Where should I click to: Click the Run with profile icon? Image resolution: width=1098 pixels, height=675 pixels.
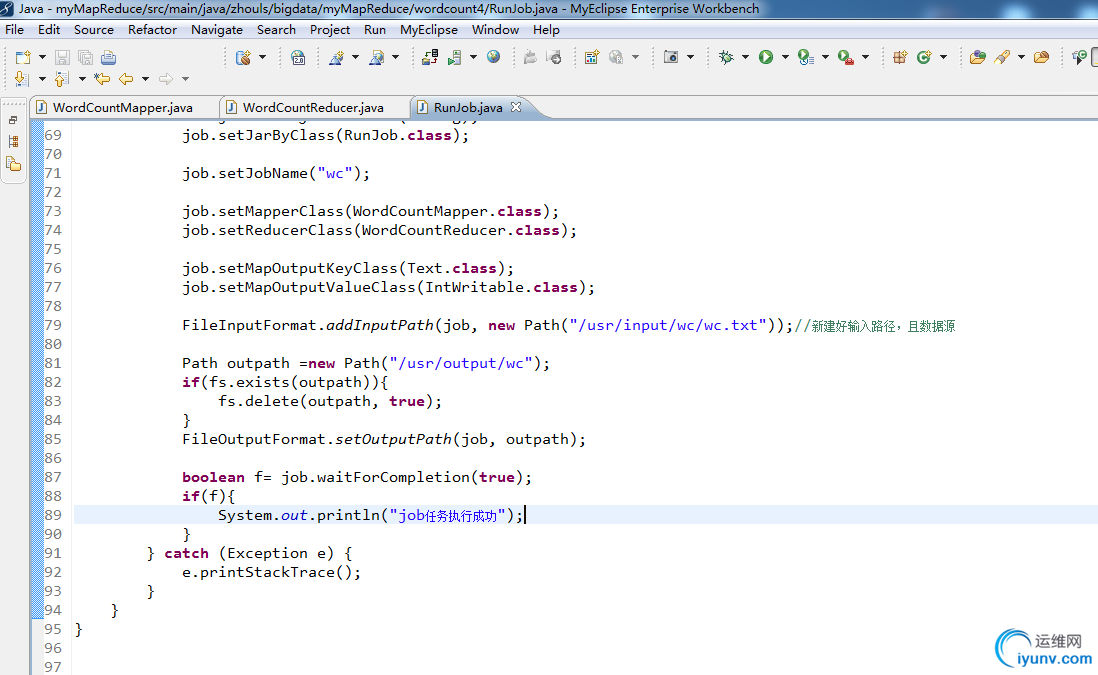pos(806,57)
